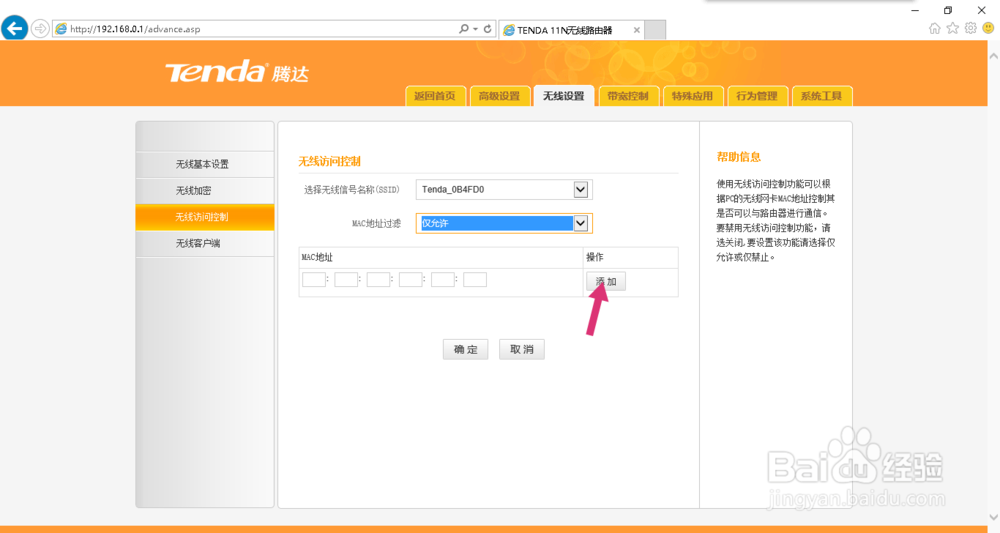The image size is (1000, 533).
Task: Expand the MAC地址过滤 dropdown
Action: (x=504, y=223)
